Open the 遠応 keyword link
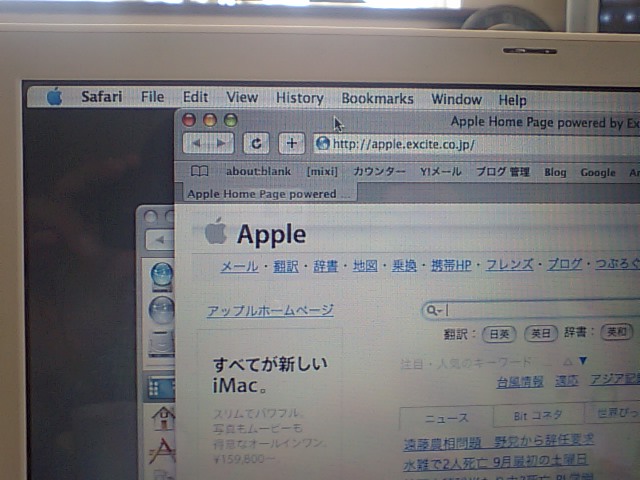Image resolution: width=640 pixels, height=480 pixels. coord(567,381)
